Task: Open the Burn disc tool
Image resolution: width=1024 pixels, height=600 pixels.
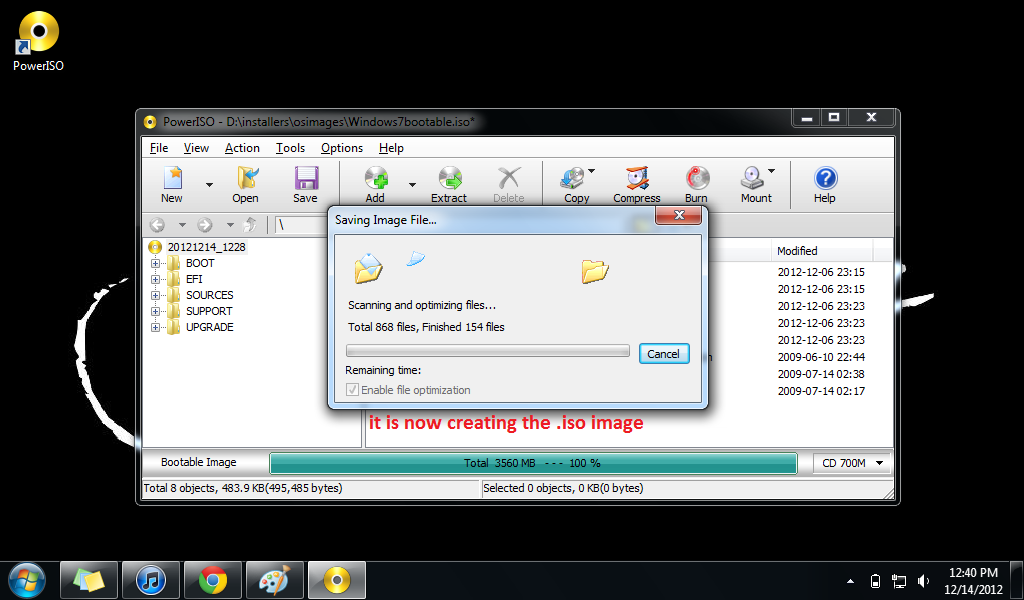Action: pos(696,184)
